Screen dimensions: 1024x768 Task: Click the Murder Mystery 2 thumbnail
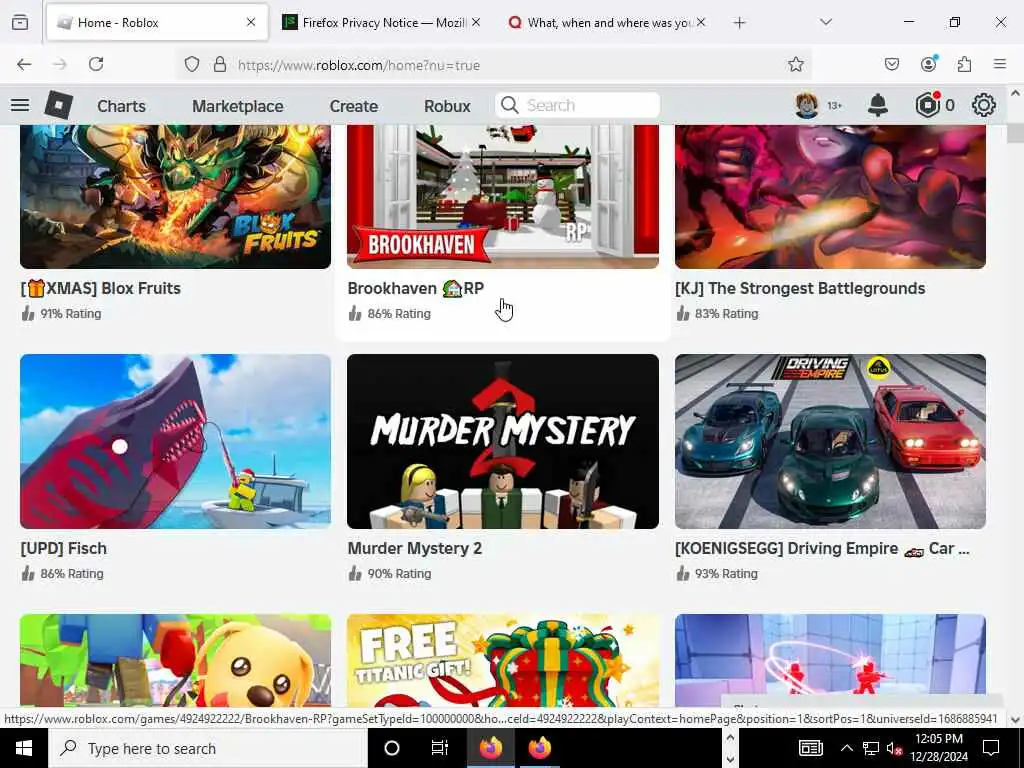pyautogui.click(x=503, y=441)
